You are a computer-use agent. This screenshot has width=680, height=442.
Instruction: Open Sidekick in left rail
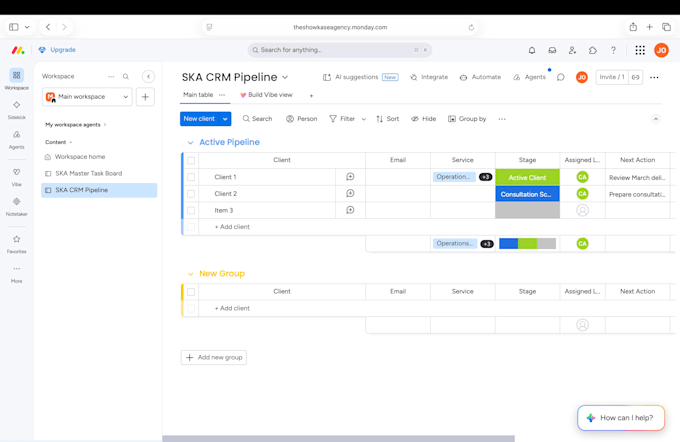click(x=16, y=110)
